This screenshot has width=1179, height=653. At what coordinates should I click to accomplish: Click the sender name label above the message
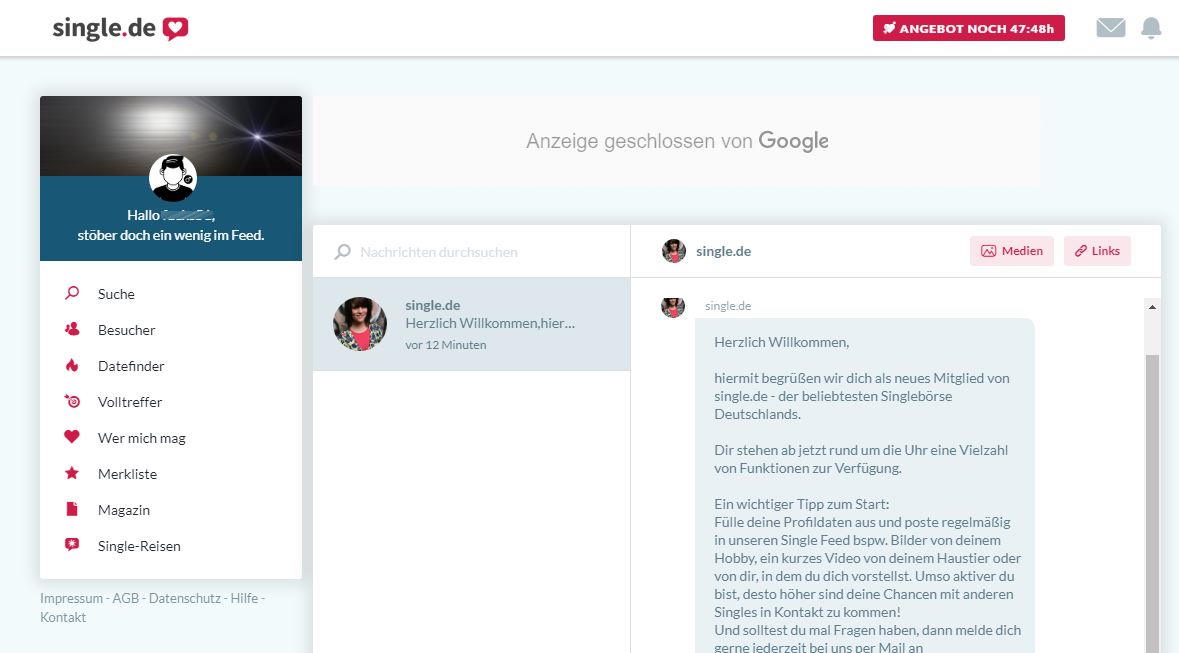728,305
